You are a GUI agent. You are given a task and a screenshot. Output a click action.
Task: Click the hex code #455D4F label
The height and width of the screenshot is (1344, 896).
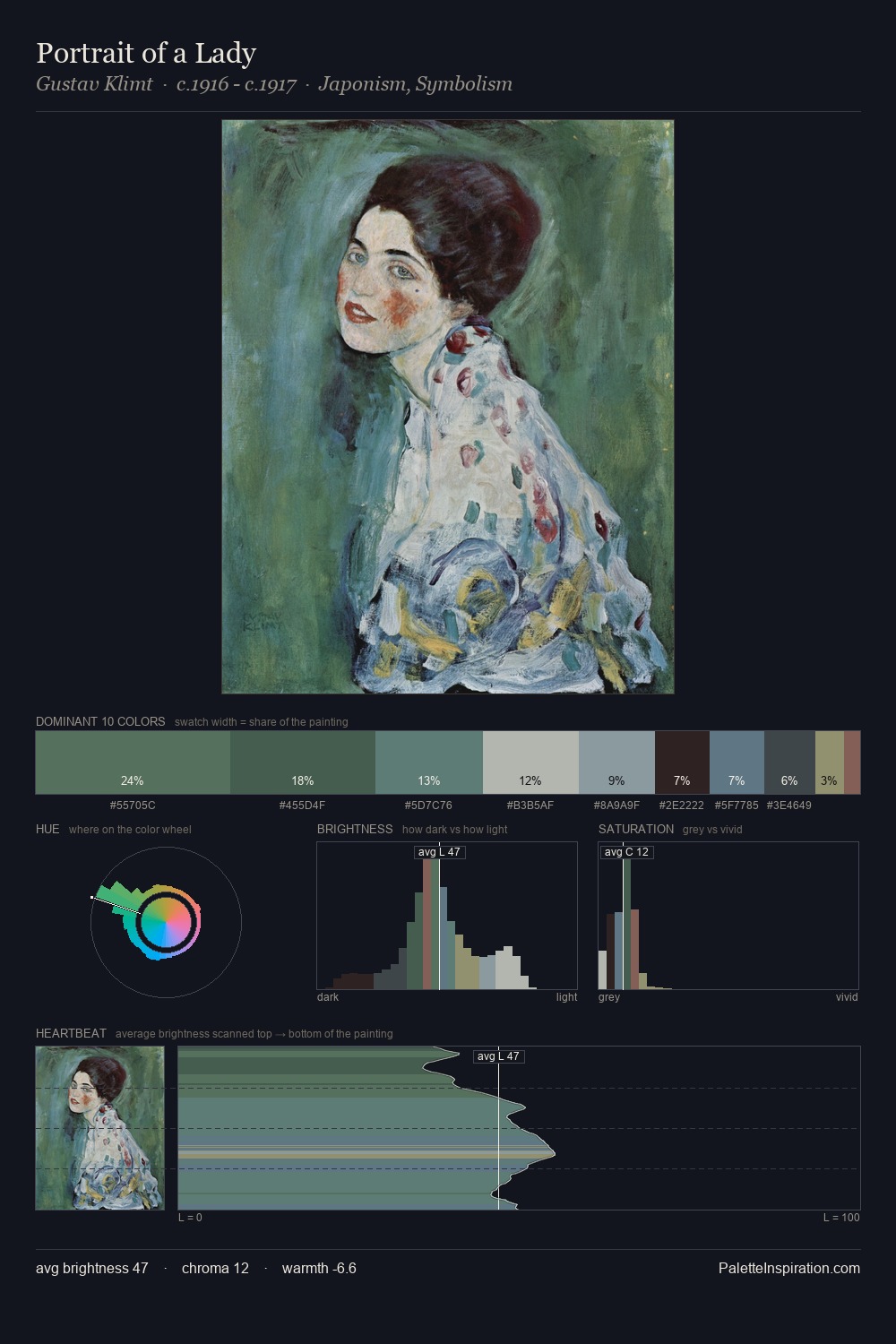303,806
